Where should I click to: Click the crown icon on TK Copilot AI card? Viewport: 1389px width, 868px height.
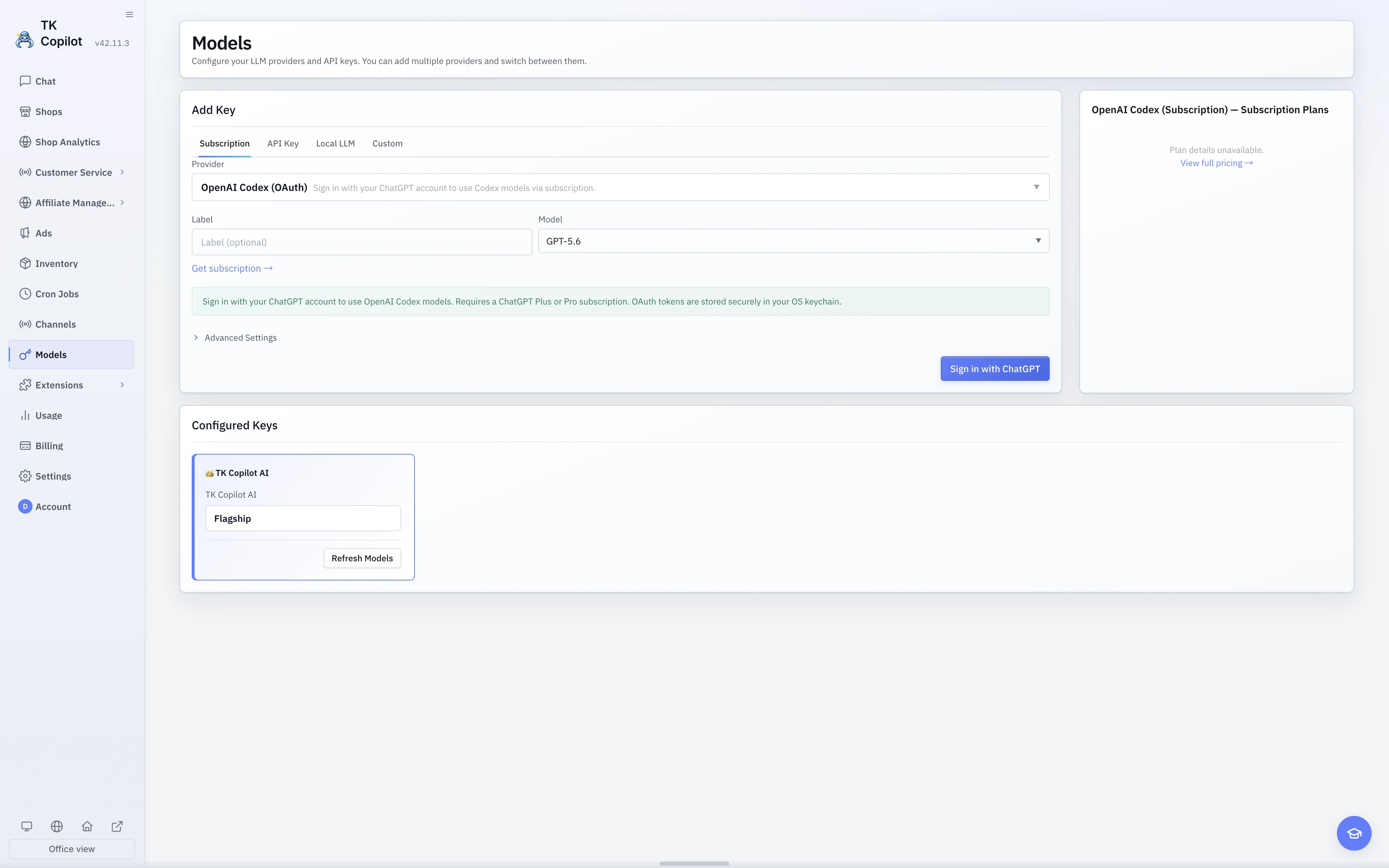(x=209, y=474)
